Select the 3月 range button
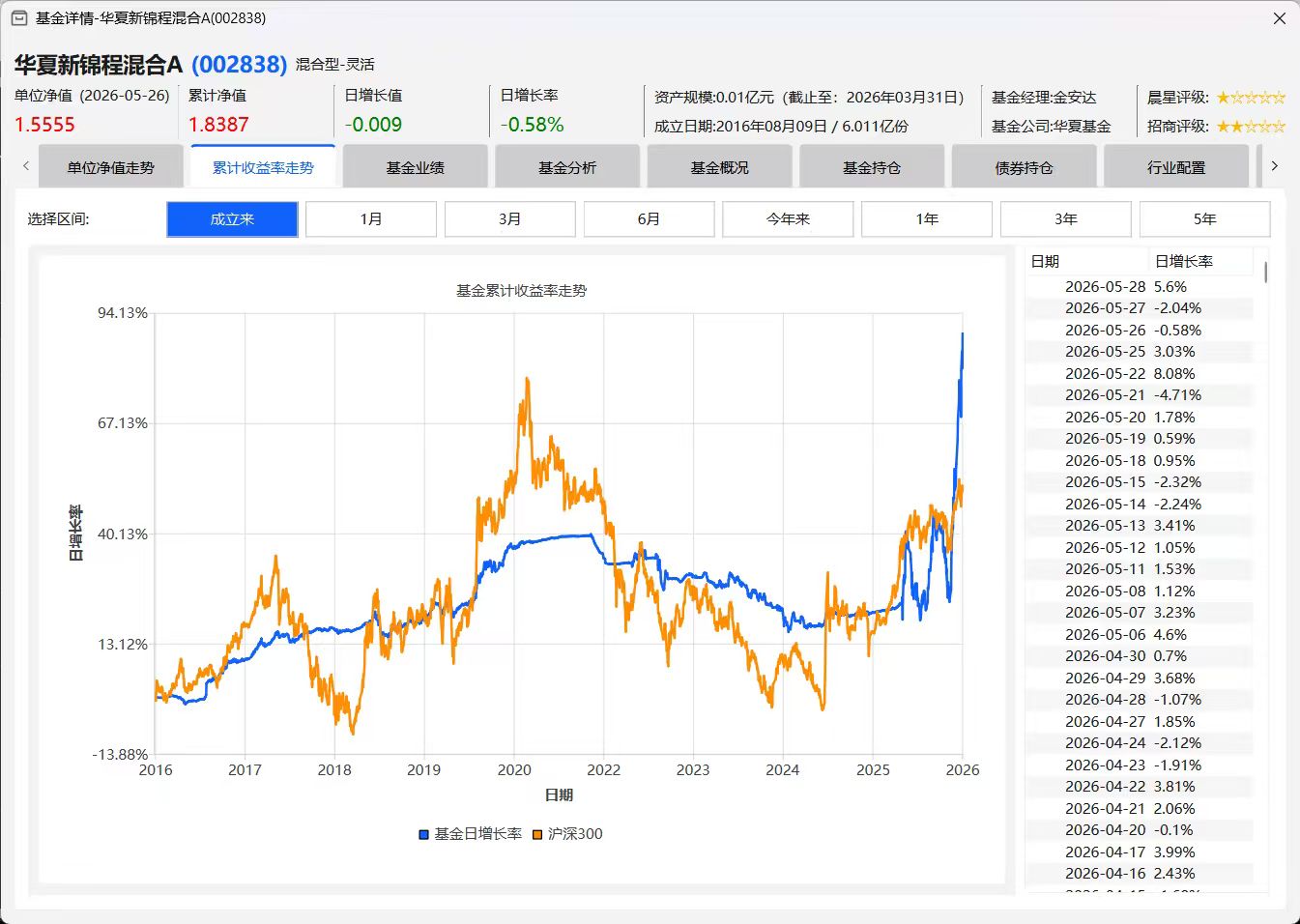1300x924 pixels. pyautogui.click(x=510, y=219)
